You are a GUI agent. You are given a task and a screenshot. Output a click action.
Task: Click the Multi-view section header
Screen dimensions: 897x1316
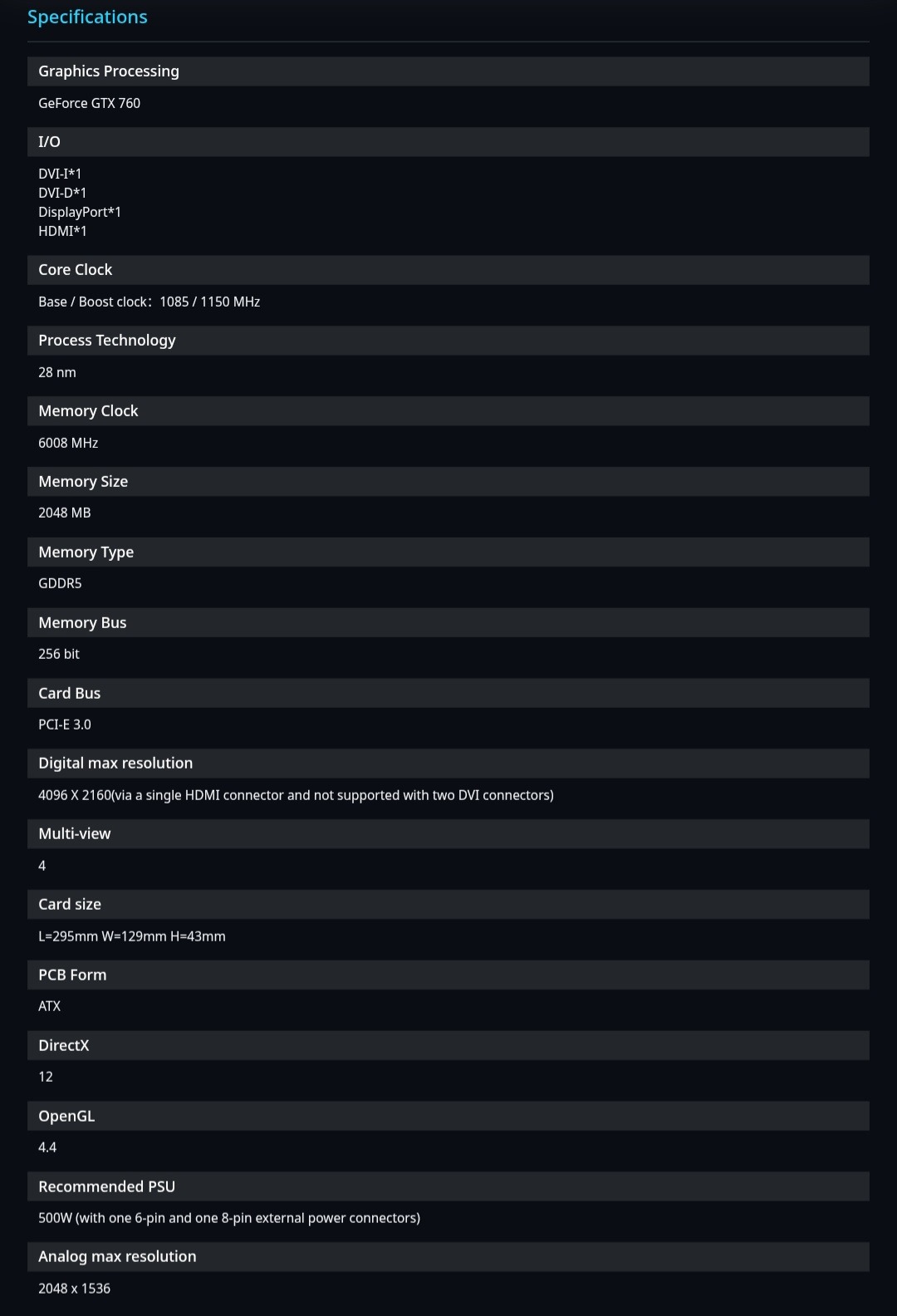click(75, 834)
